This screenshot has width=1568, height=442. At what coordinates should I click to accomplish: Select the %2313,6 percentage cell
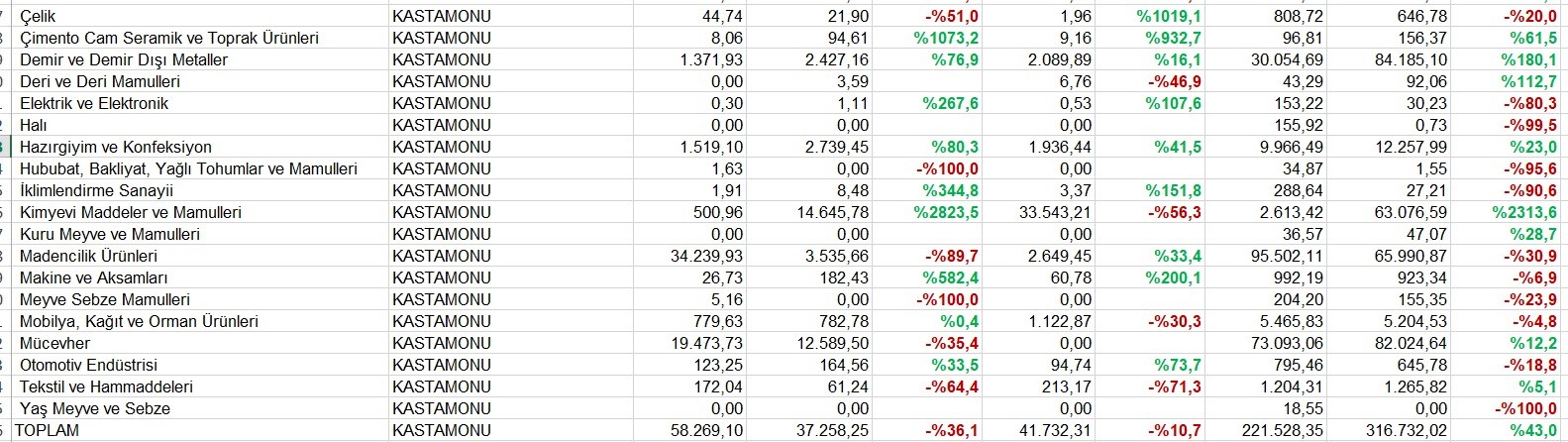click(1524, 212)
